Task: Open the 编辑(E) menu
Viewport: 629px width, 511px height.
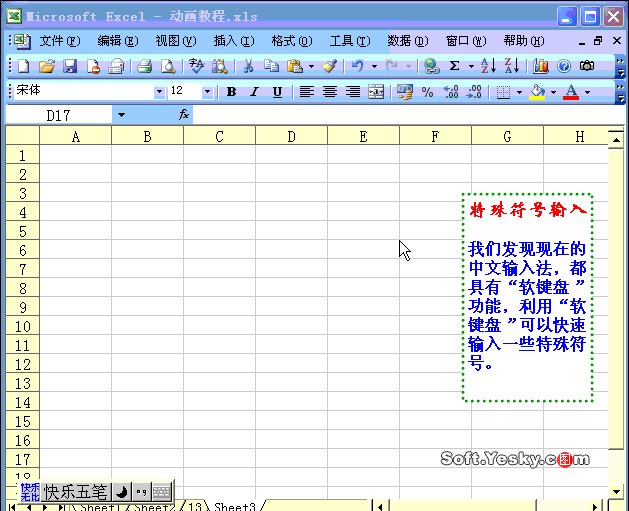Action: tap(118, 41)
